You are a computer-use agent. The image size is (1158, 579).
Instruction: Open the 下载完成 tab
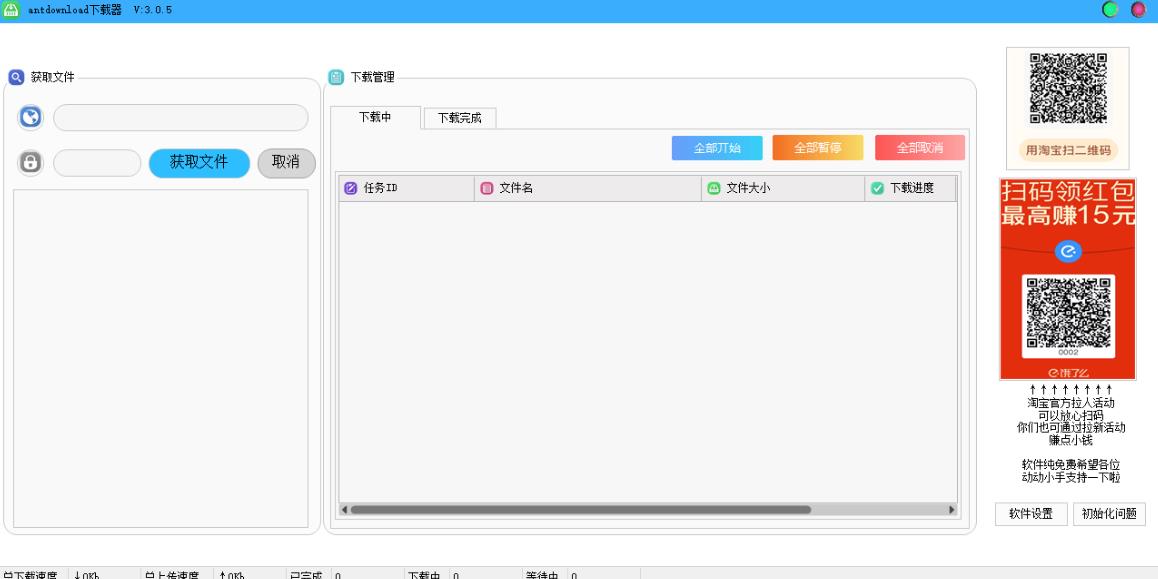(x=459, y=118)
